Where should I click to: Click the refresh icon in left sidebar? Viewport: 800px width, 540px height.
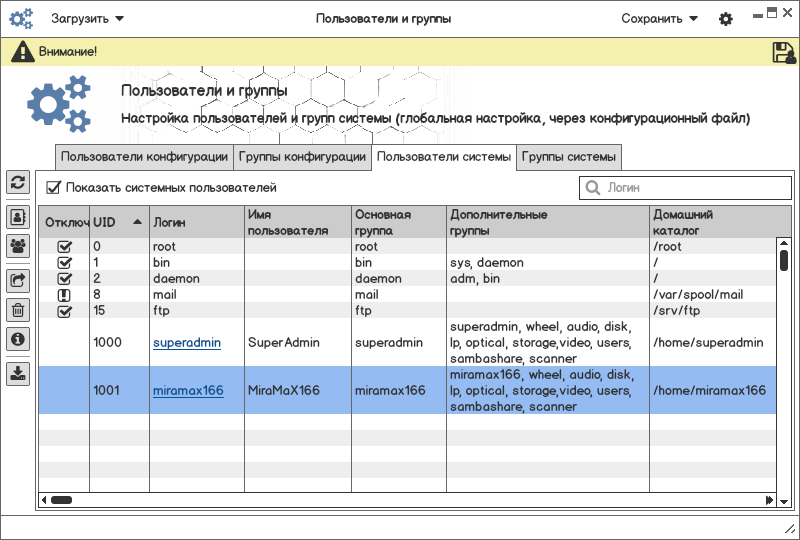[x=18, y=182]
